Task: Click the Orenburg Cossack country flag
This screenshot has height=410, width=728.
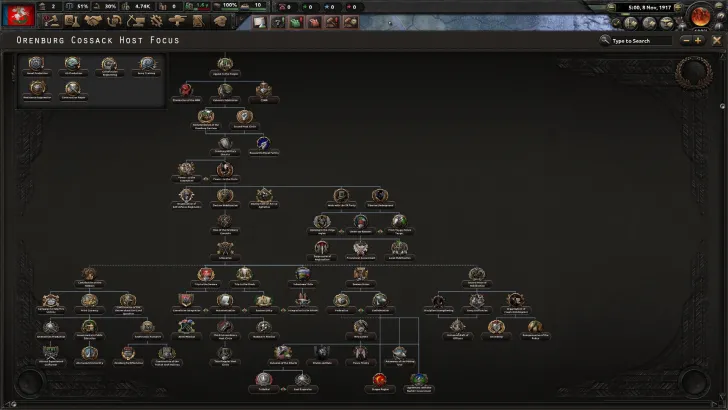Action: (x=19, y=12)
